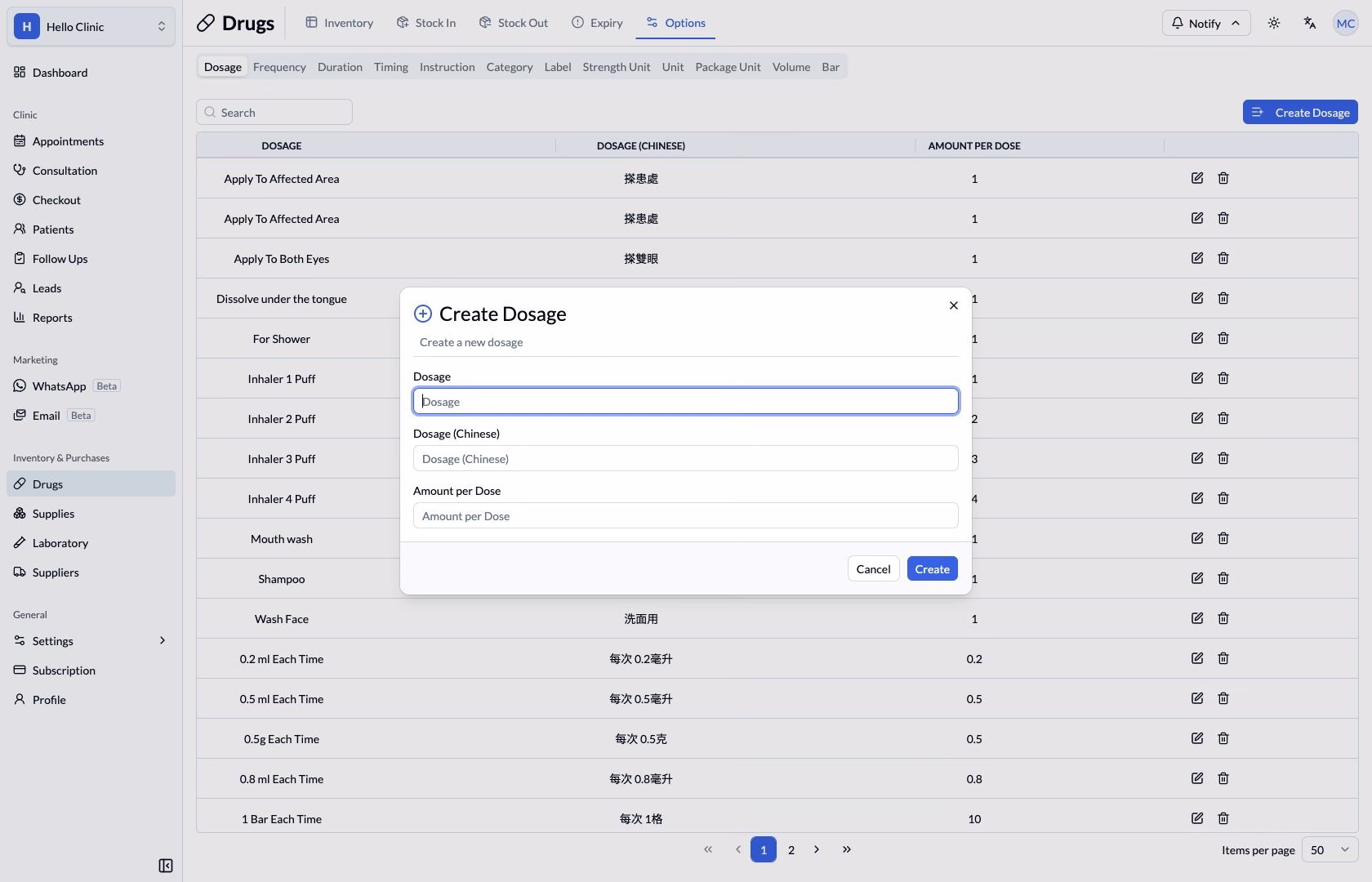Edit the Mouth wash dosage row
The height and width of the screenshot is (882, 1372).
(x=1197, y=538)
